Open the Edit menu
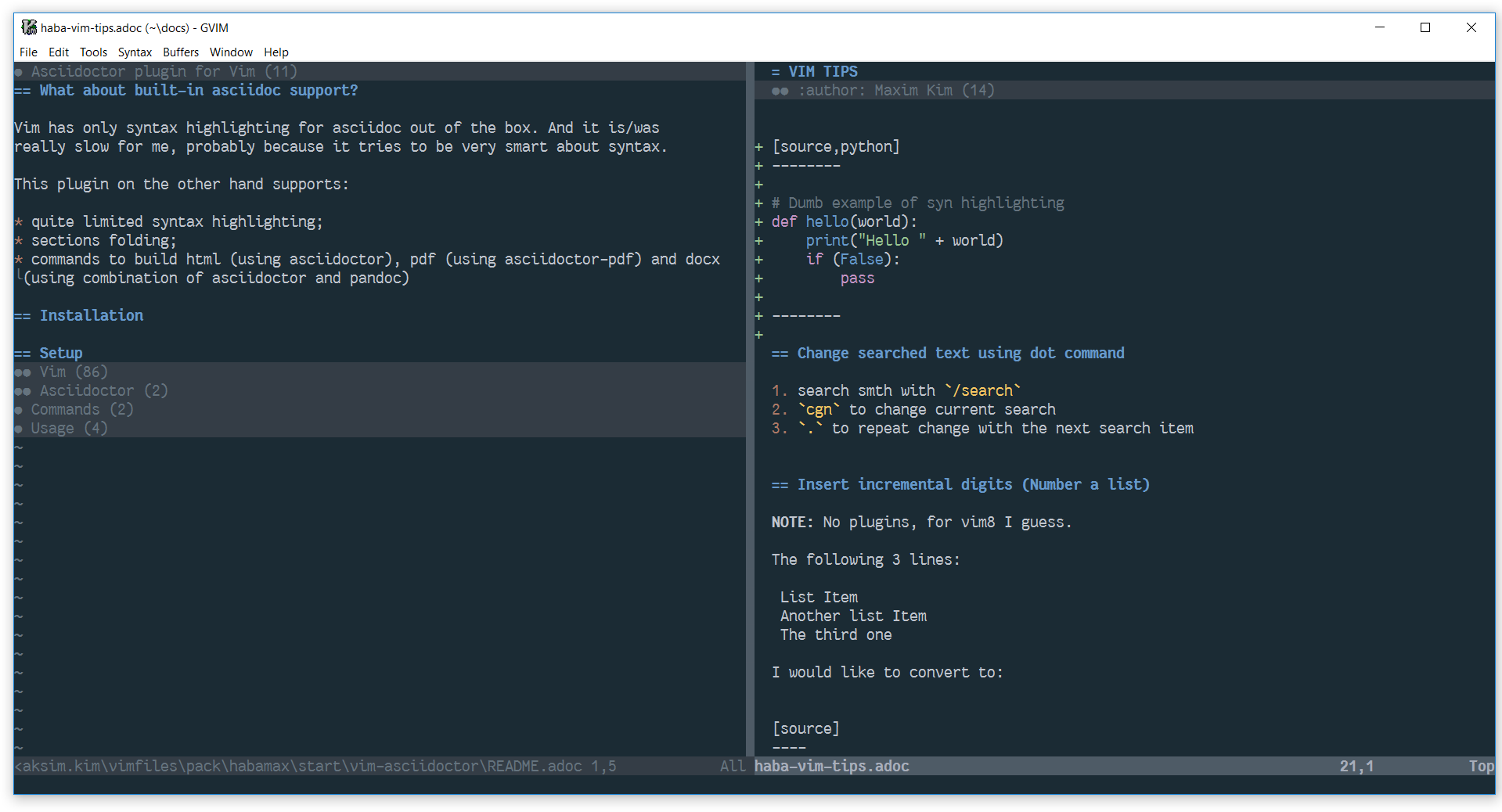 (x=59, y=52)
